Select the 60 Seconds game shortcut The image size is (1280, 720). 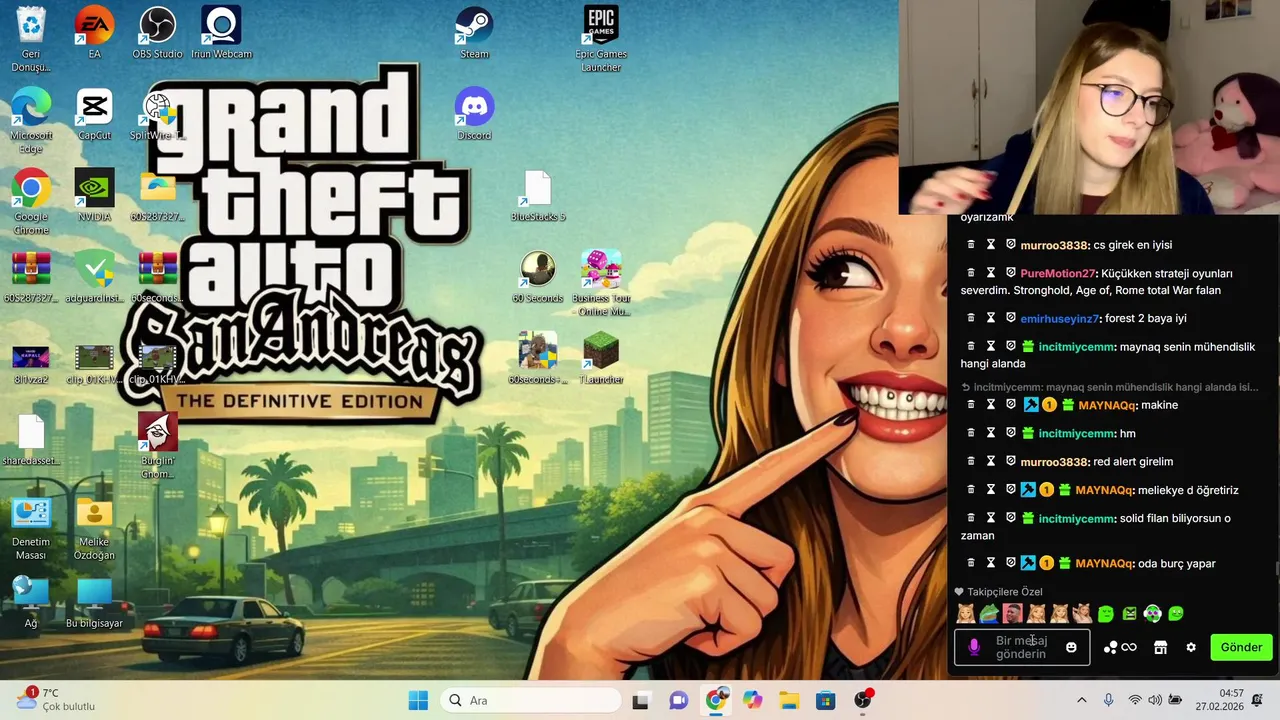pos(538,276)
